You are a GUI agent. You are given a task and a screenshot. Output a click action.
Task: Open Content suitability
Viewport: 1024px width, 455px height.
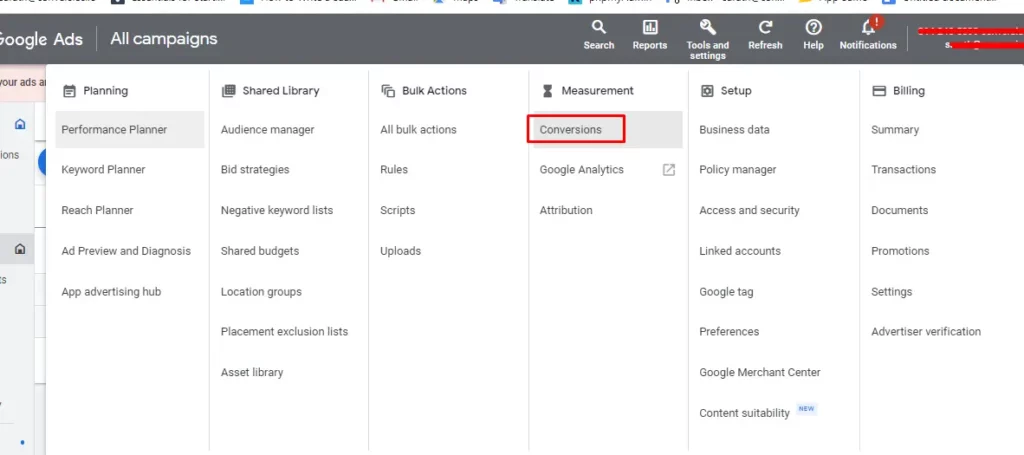(x=744, y=413)
